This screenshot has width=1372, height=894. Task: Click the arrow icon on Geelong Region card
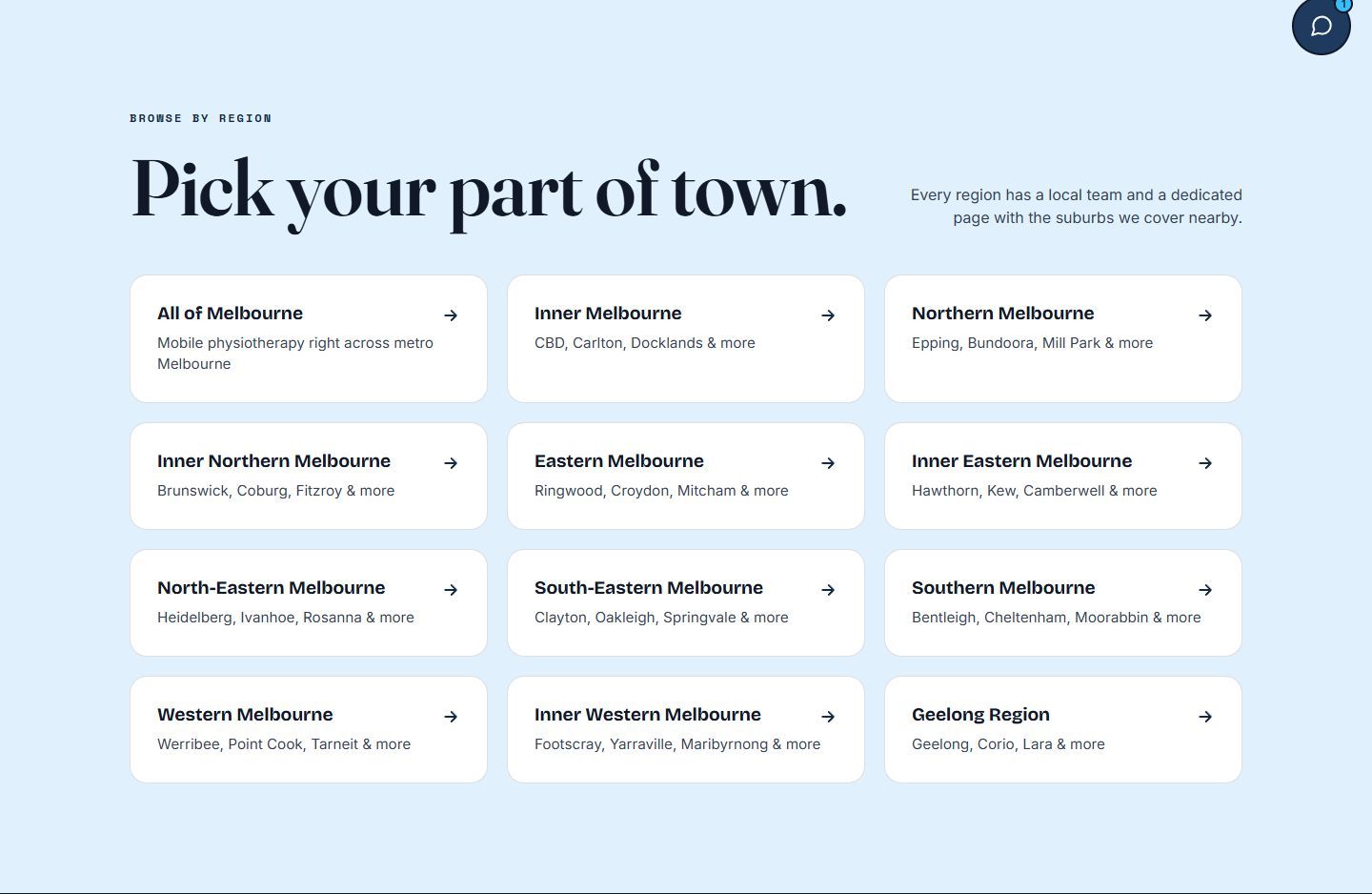pos(1205,717)
